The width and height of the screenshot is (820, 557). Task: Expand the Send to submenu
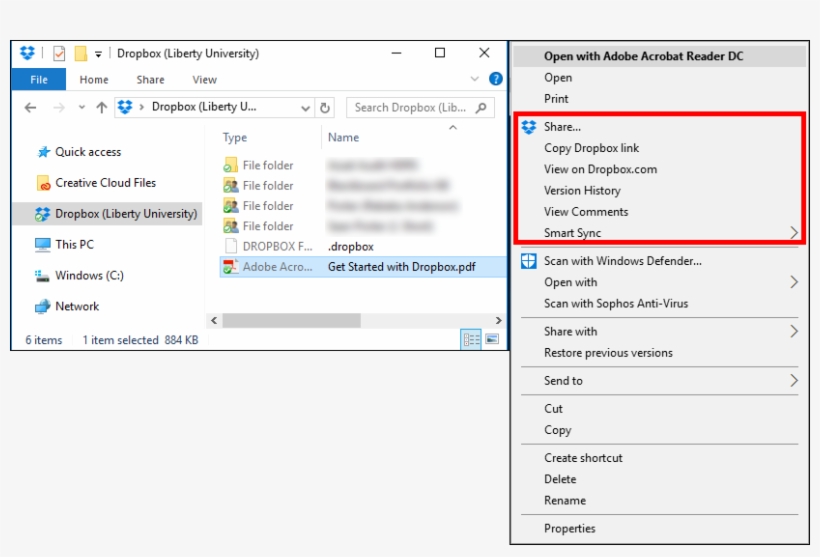pyautogui.click(x=660, y=381)
